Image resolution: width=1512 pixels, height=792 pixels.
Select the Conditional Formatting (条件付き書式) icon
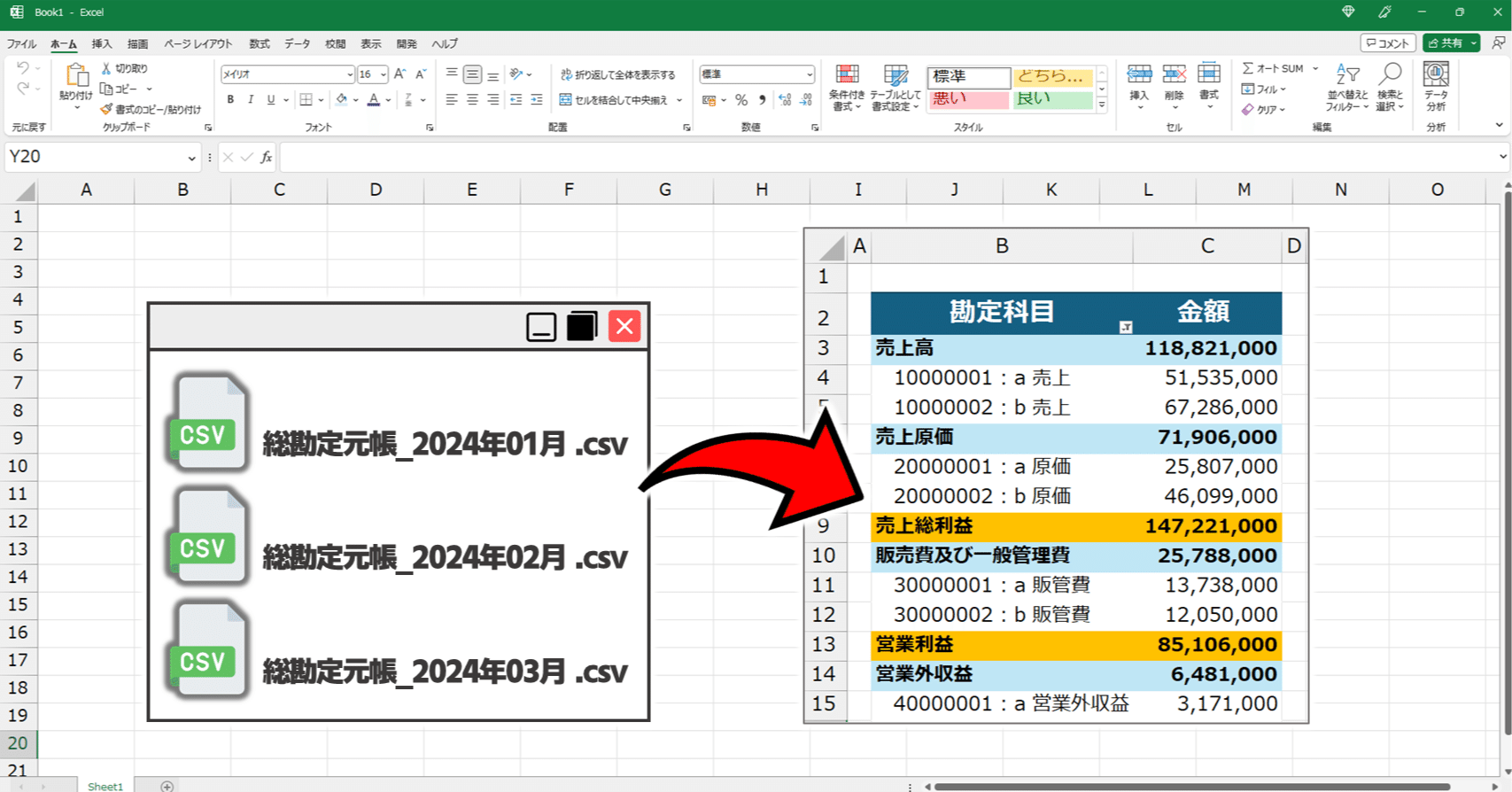click(847, 75)
